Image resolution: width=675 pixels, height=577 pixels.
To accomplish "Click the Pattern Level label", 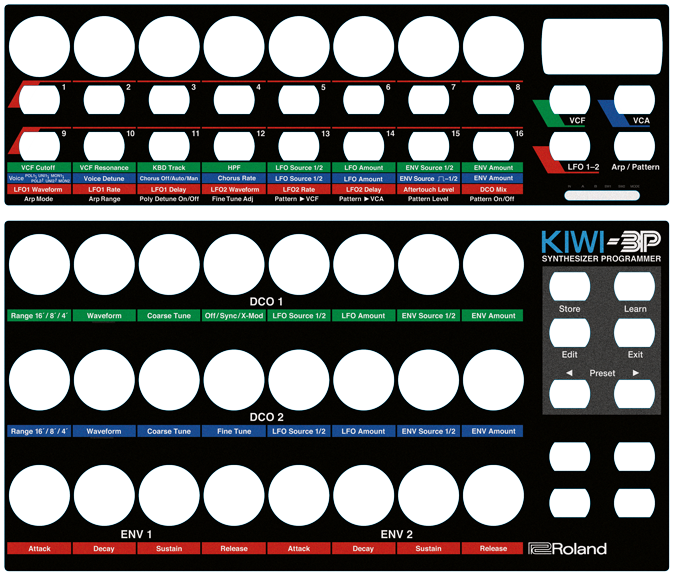I will (428, 199).
